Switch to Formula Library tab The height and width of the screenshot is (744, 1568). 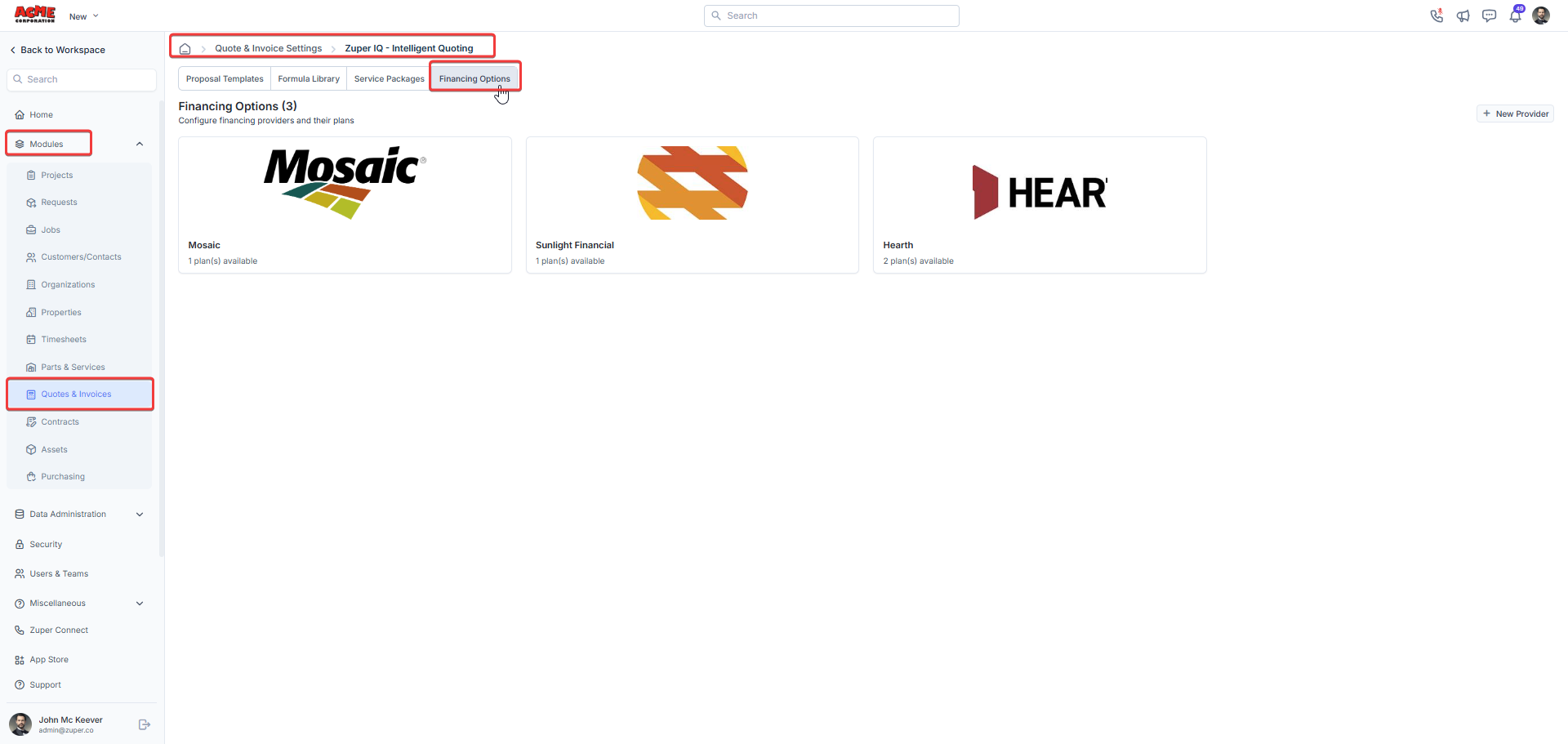[x=309, y=79]
